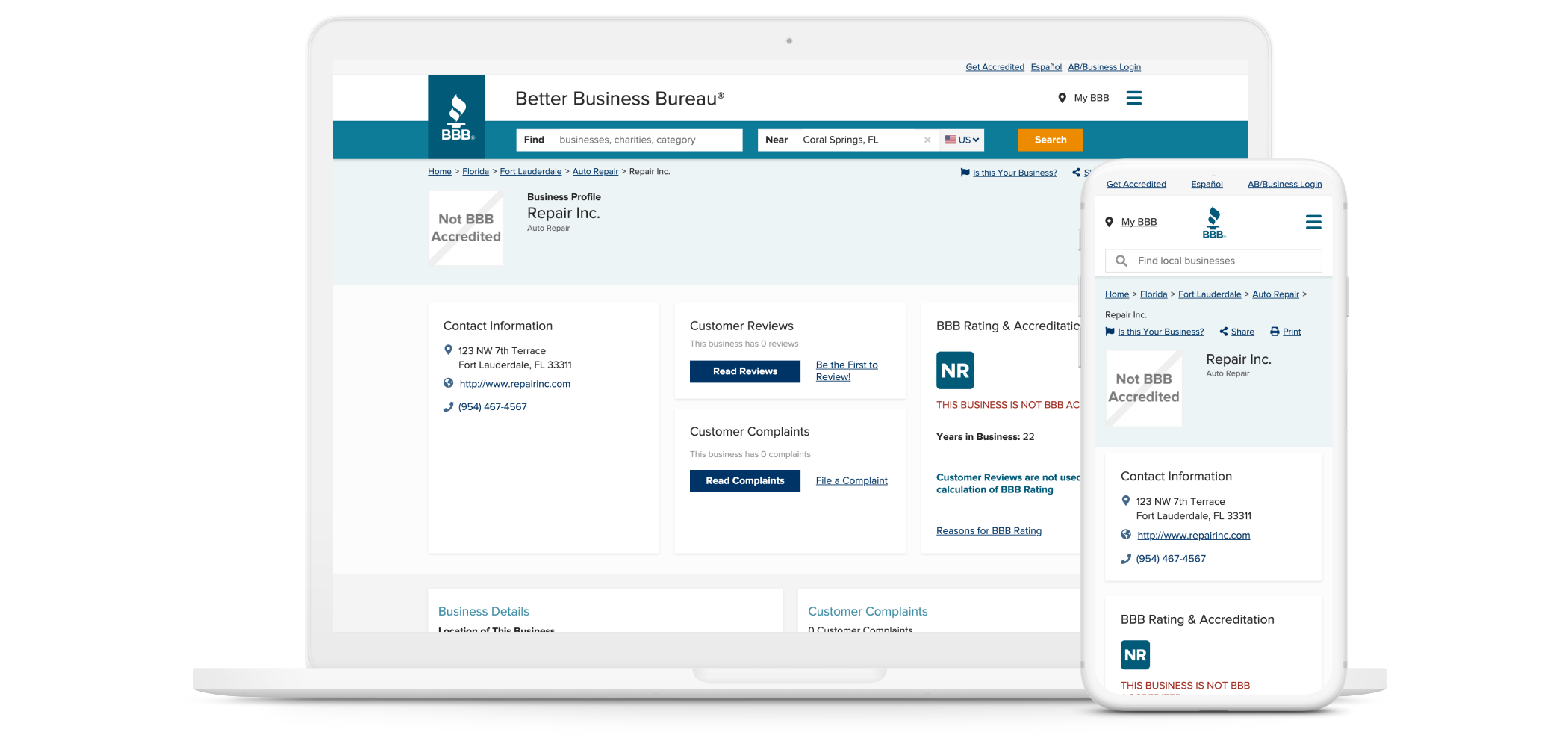Focus Find local businesses field on phone
Image resolution: width=1568 pixels, height=747 pixels.
[1213, 261]
